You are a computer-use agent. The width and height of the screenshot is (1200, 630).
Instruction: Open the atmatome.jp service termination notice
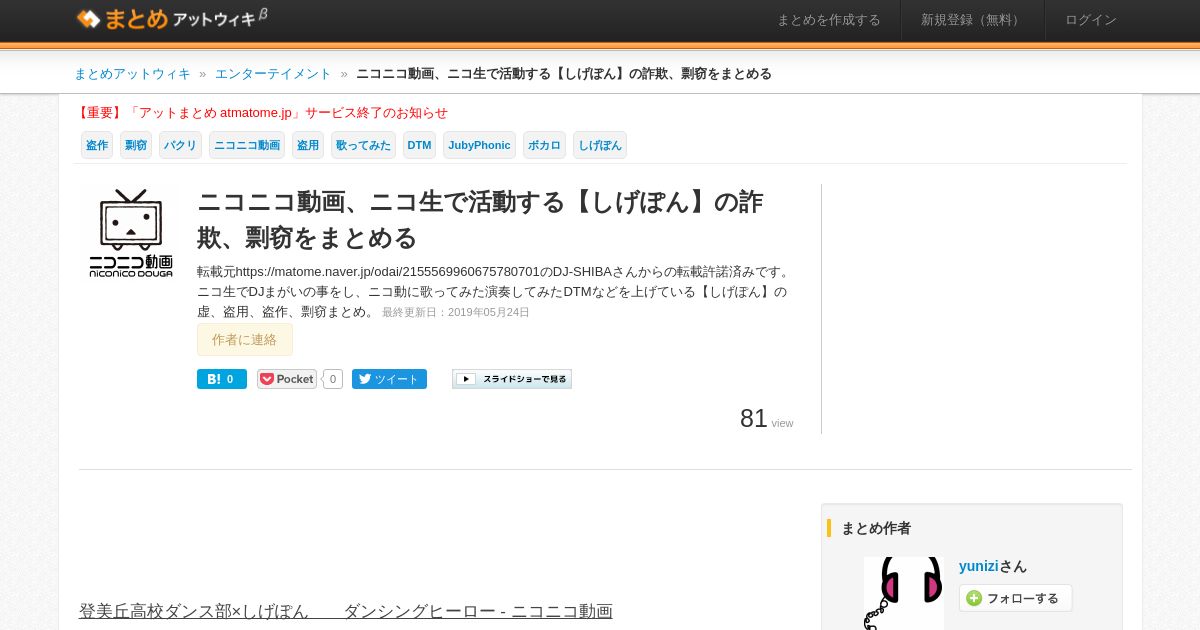click(261, 113)
